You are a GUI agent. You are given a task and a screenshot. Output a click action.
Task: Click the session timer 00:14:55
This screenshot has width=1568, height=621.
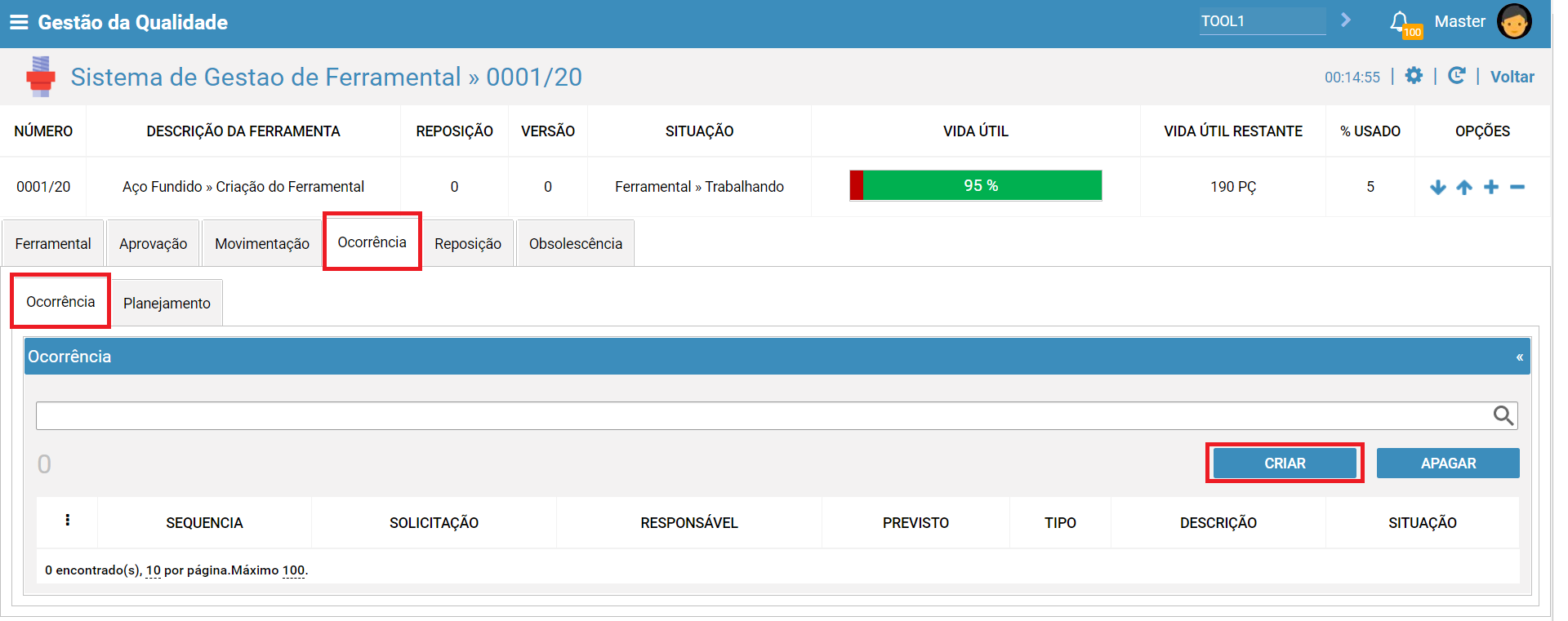click(x=1352, y=77)
